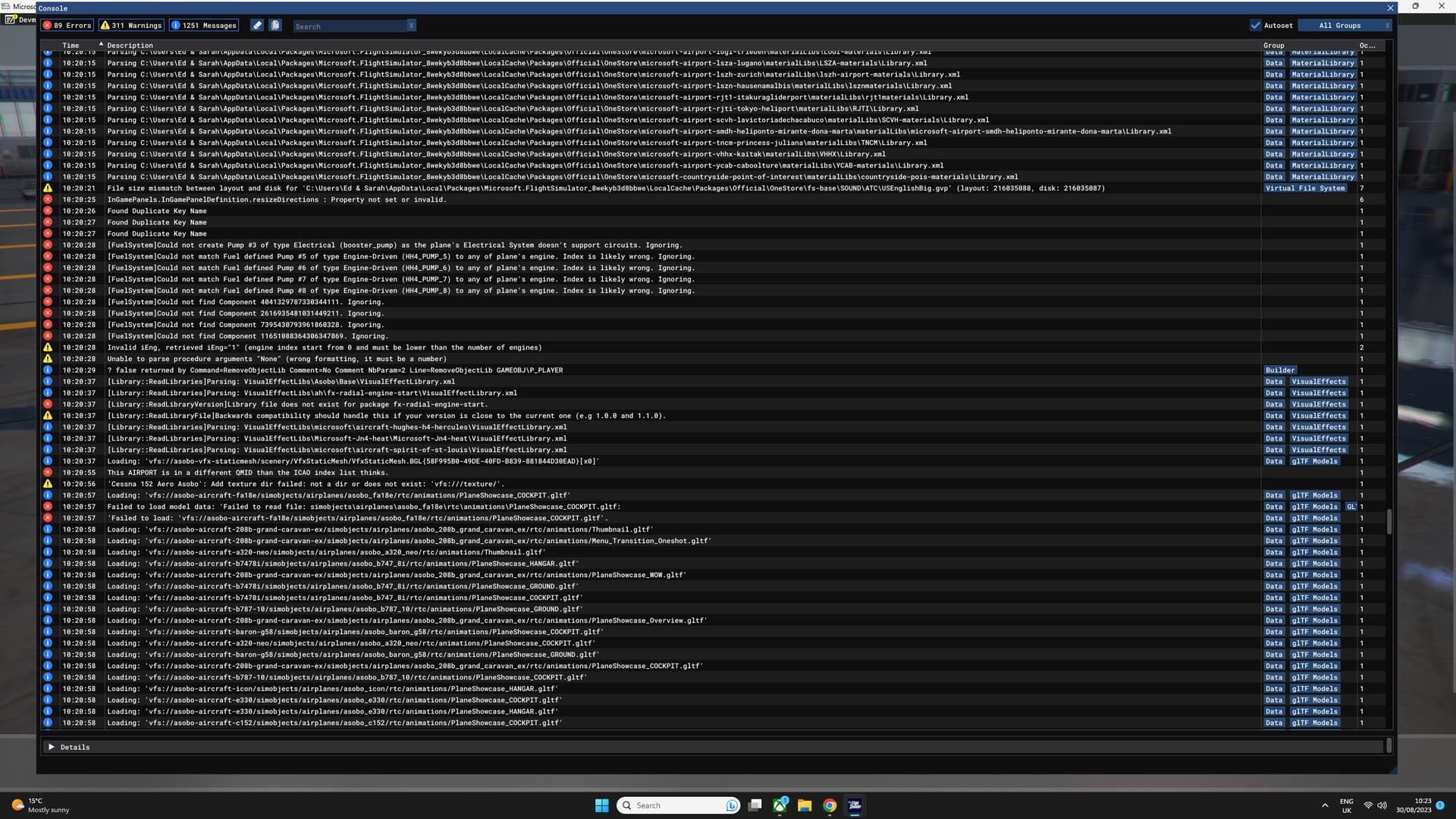Image resolution: width=1456 pixels, height=819 pixels.
Task: Open the Xbox app from taskbar
Action: [780, 805]
